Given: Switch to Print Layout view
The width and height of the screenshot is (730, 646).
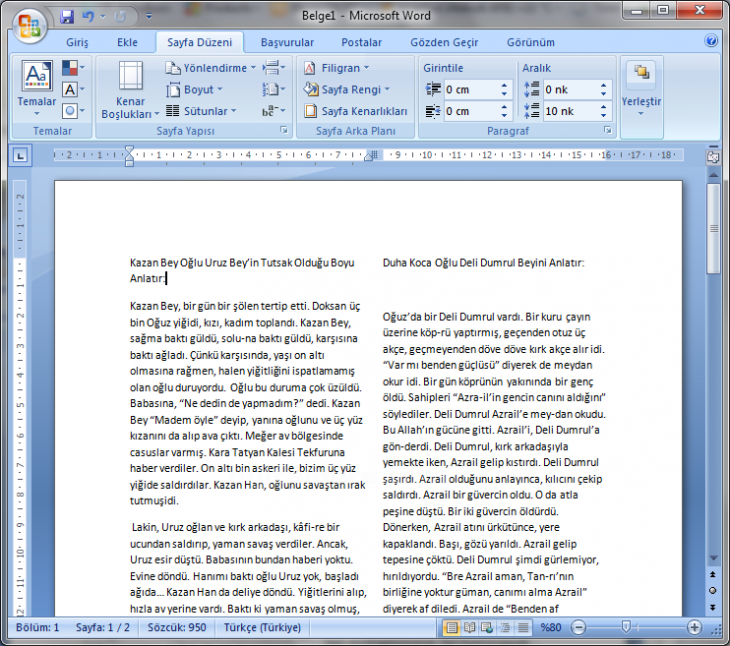Looking at the screenshot, I should tap(451, 628).
